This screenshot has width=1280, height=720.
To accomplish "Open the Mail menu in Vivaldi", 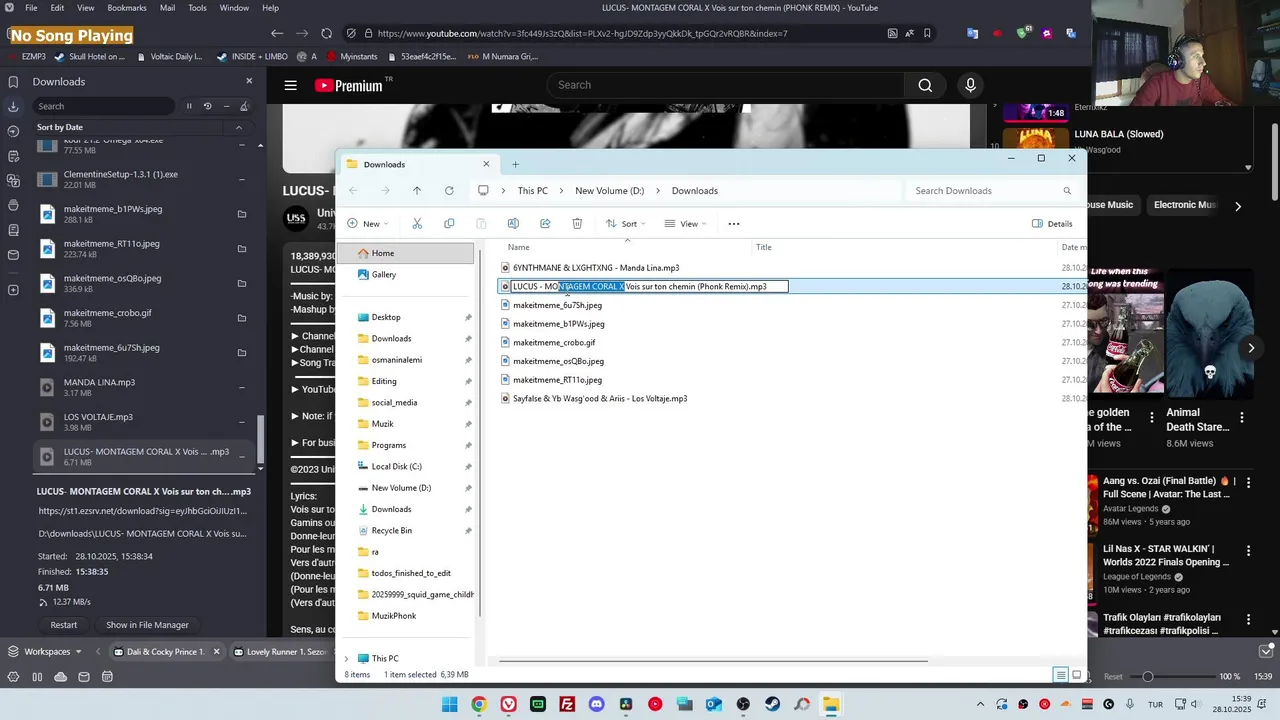I will 167,8.
